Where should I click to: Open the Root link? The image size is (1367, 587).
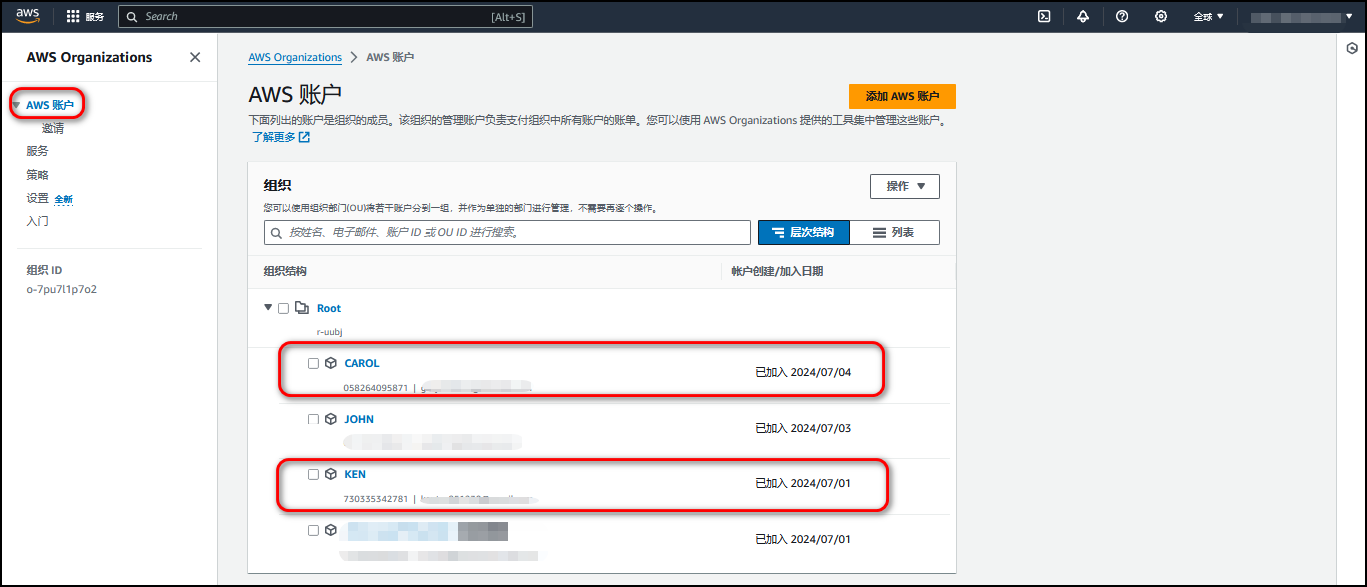pos(329,308)
